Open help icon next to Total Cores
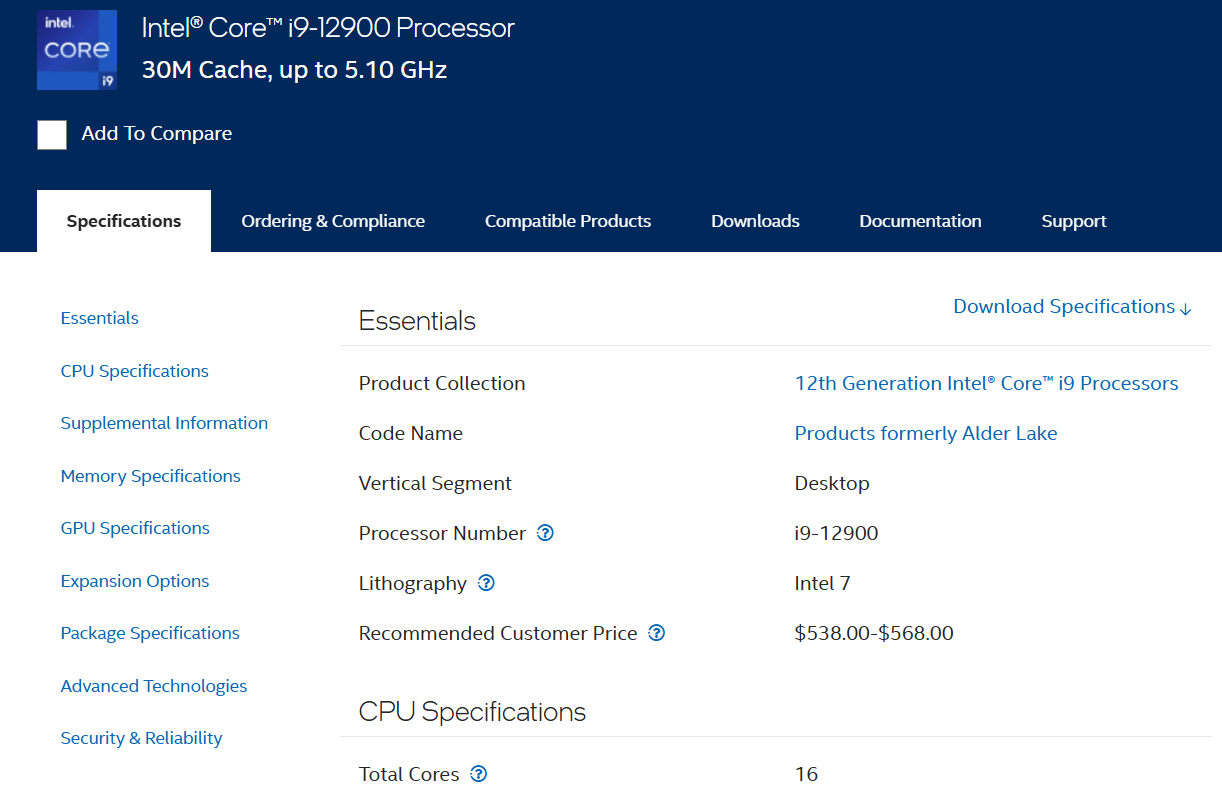This screenshot has width=1222, height=790. click(x=479, y=774)
